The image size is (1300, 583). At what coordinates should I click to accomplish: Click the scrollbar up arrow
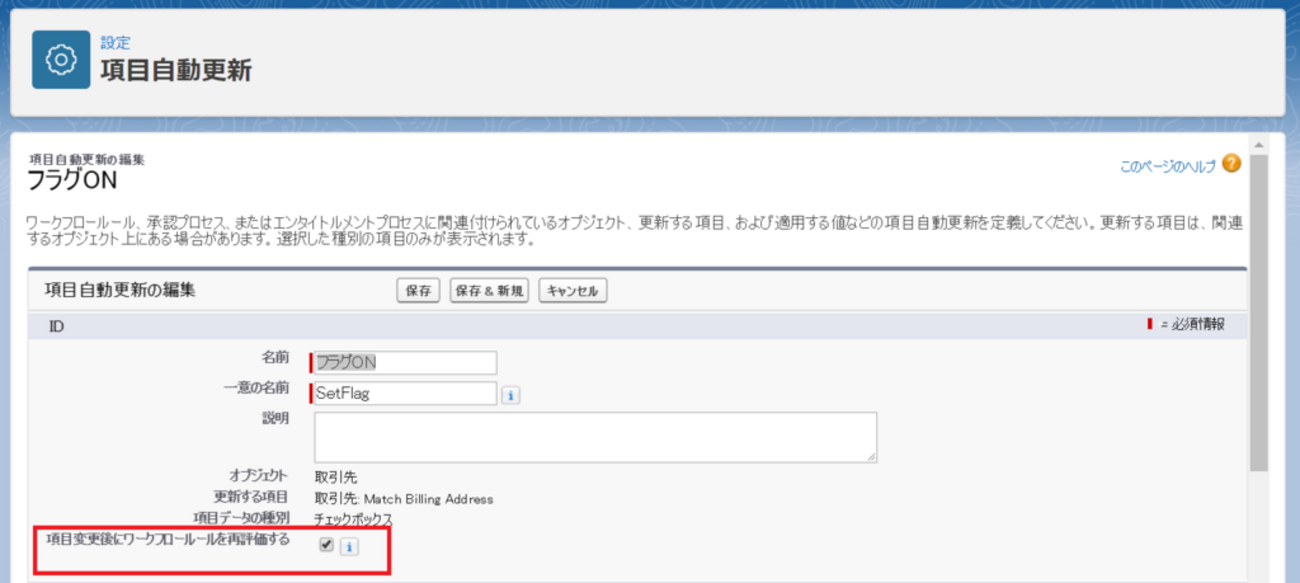(x=1259, y=145)
